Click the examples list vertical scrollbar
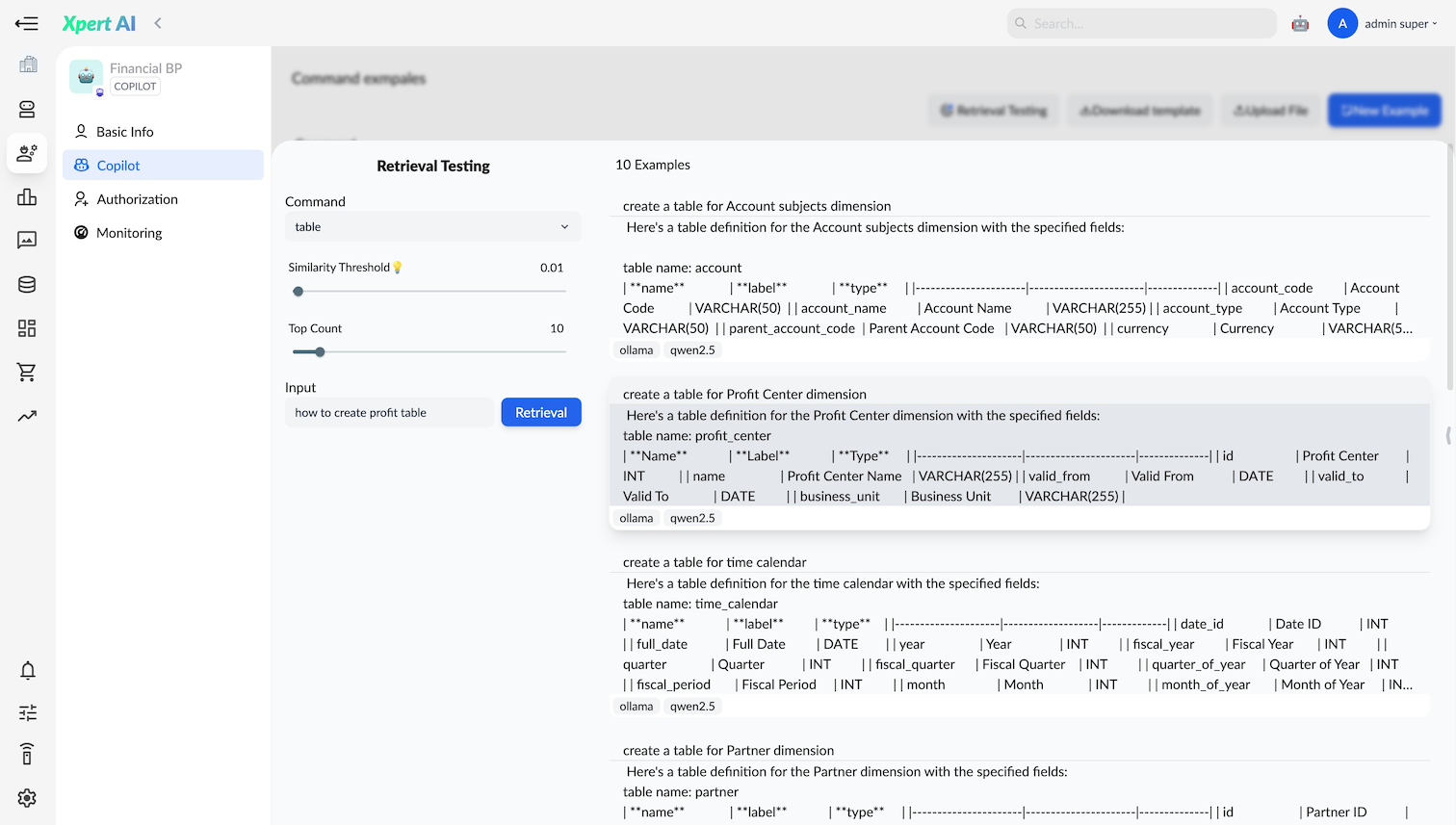1456x825 pixels. (1449, 270)
